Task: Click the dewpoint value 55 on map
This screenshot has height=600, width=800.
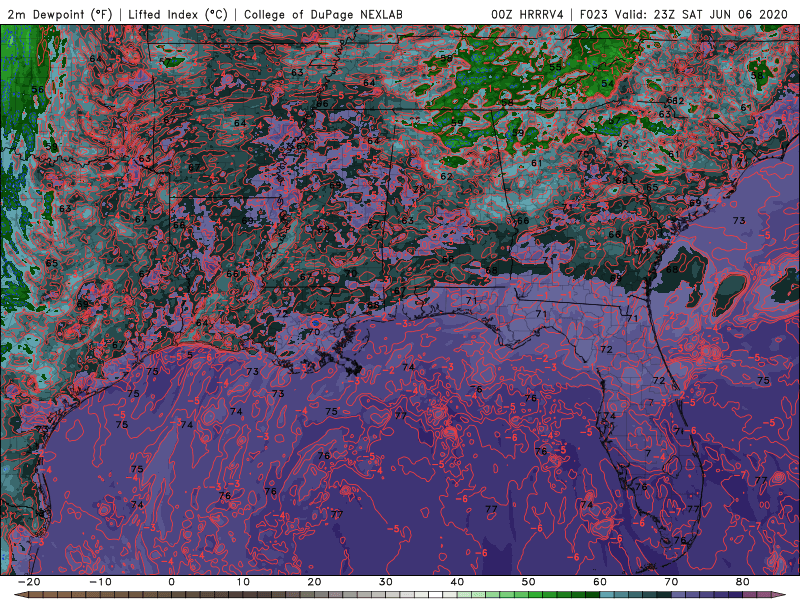Action: coord(555,67)
